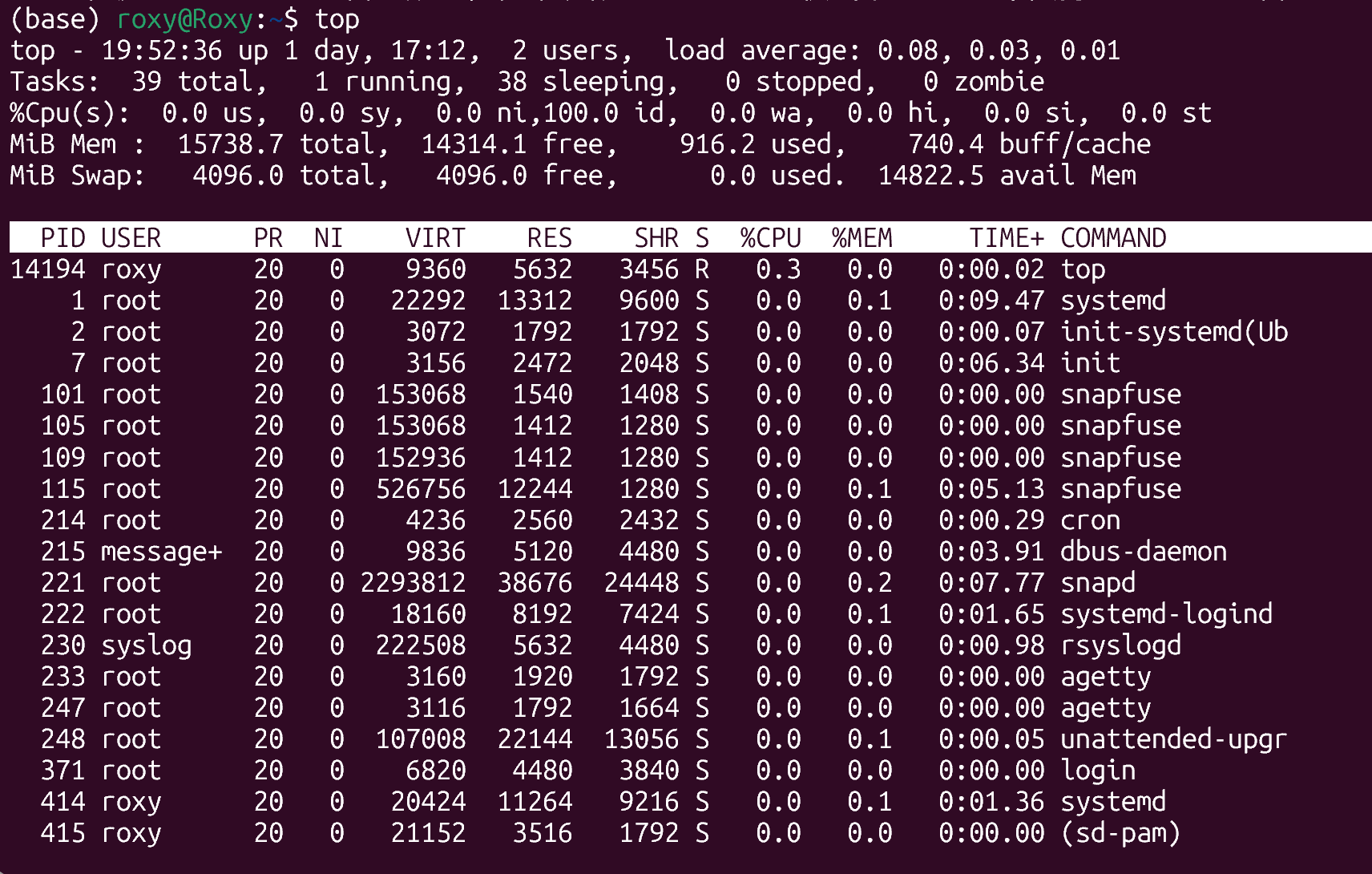This screenshot has width=1372, height=874.
Task: Click the (sd-pam) command entry
Action: (x=1120, y=833)
